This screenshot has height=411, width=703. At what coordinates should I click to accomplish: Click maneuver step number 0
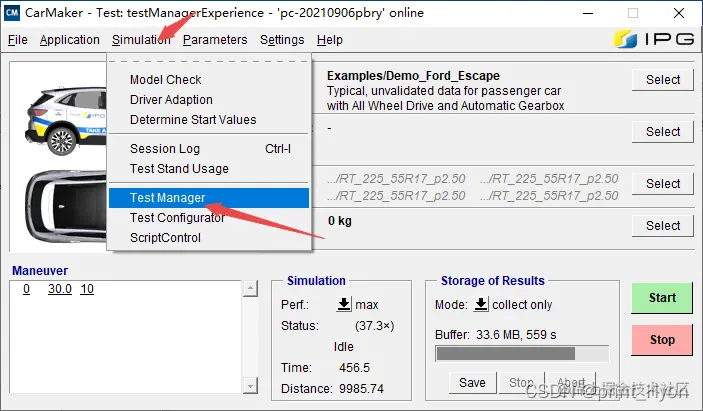click(26, 289)
